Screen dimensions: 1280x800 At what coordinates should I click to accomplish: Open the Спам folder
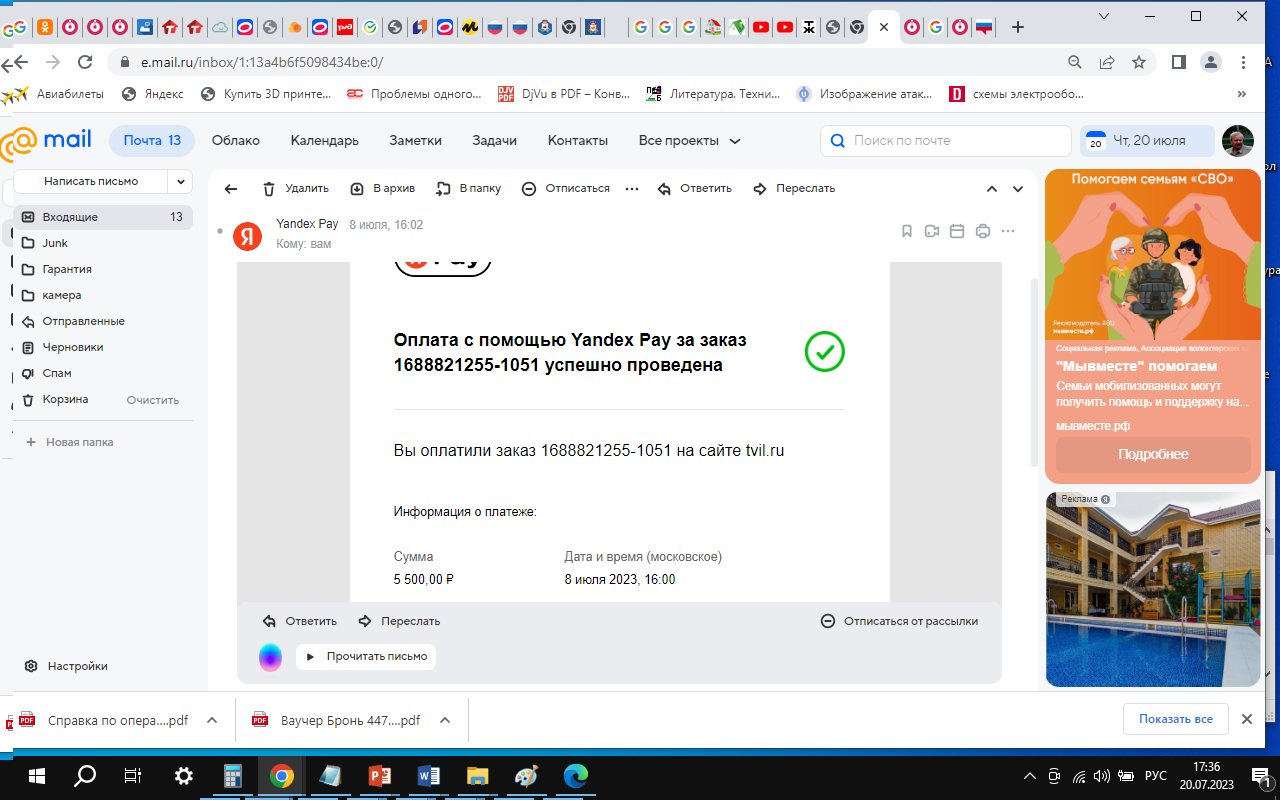[103, 373]
